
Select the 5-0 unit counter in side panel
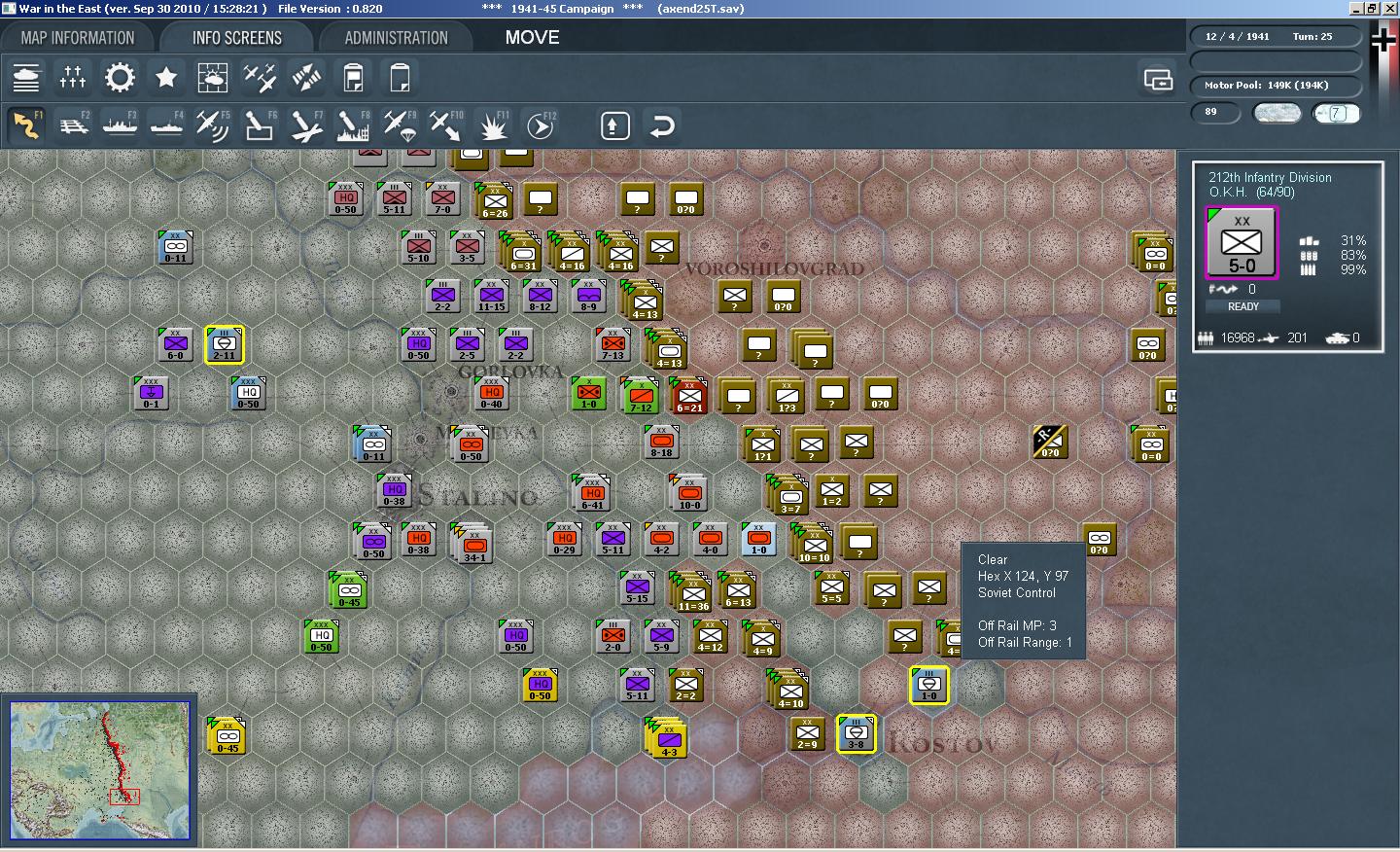pos(1242,242)
